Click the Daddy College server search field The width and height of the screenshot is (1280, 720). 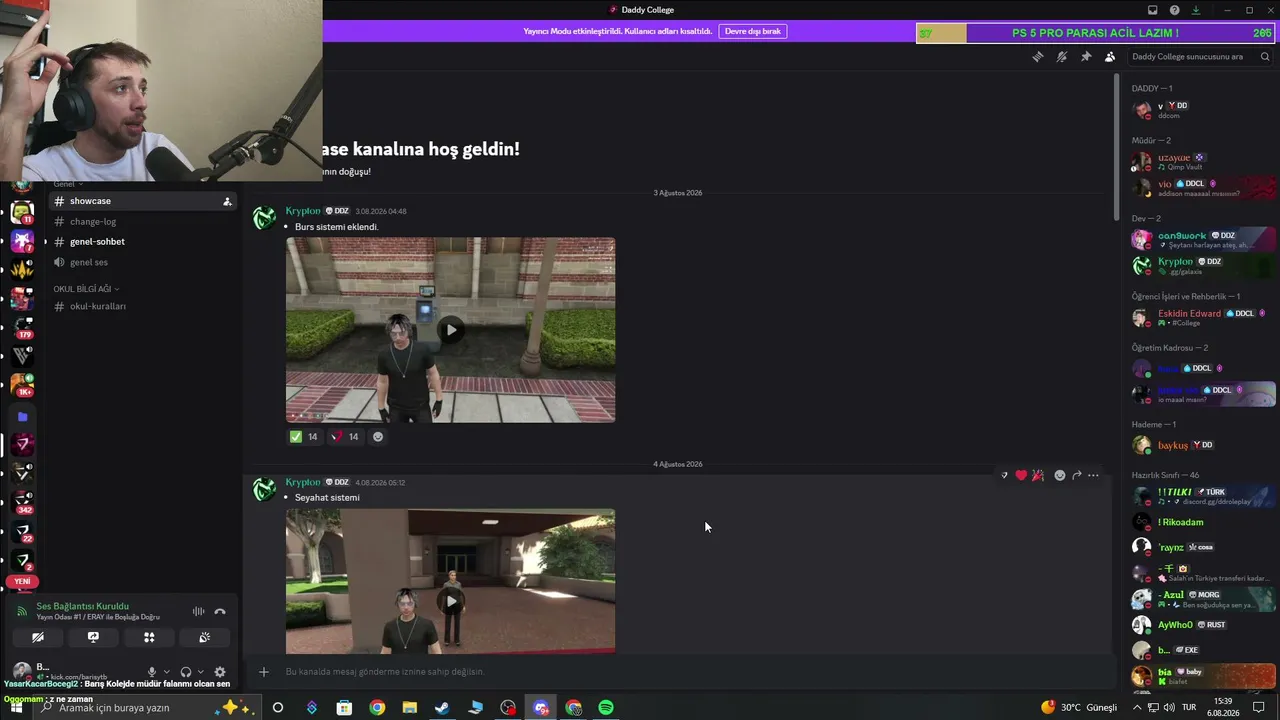click(x=1200, y=57)
